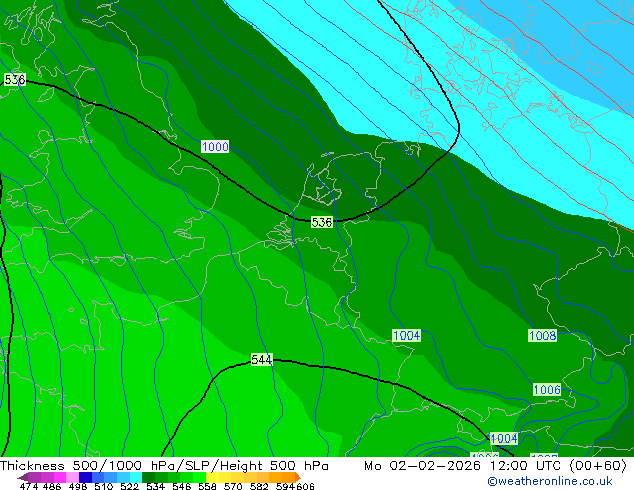Image resolution: width=634 pixels, height=490 pixels.
Task: Click the 486 legend value
Action: 52,486
